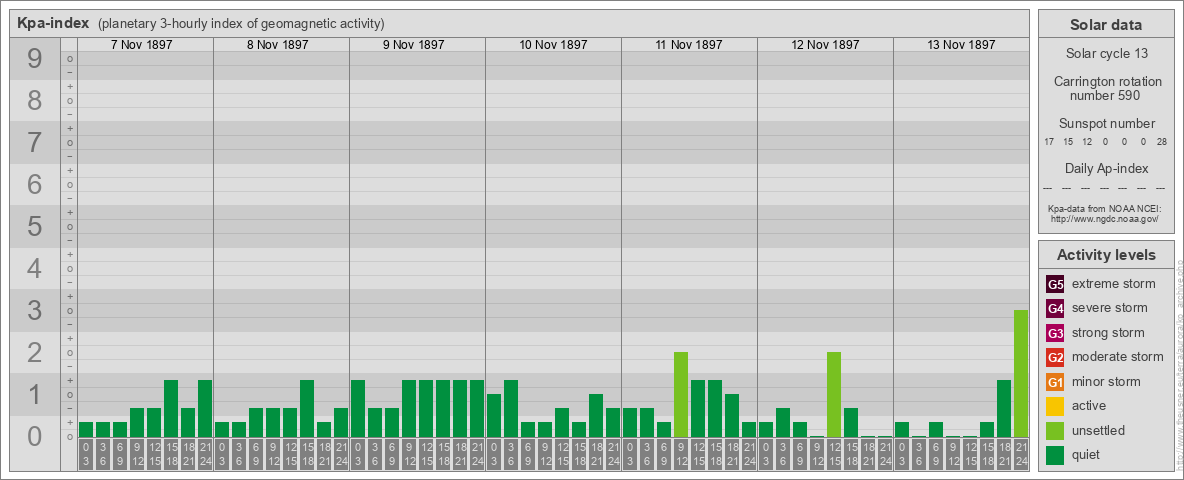Click Kp scale number 5 on axis
This screenshot has height=480, width=1184.
(x=35, y=226)
